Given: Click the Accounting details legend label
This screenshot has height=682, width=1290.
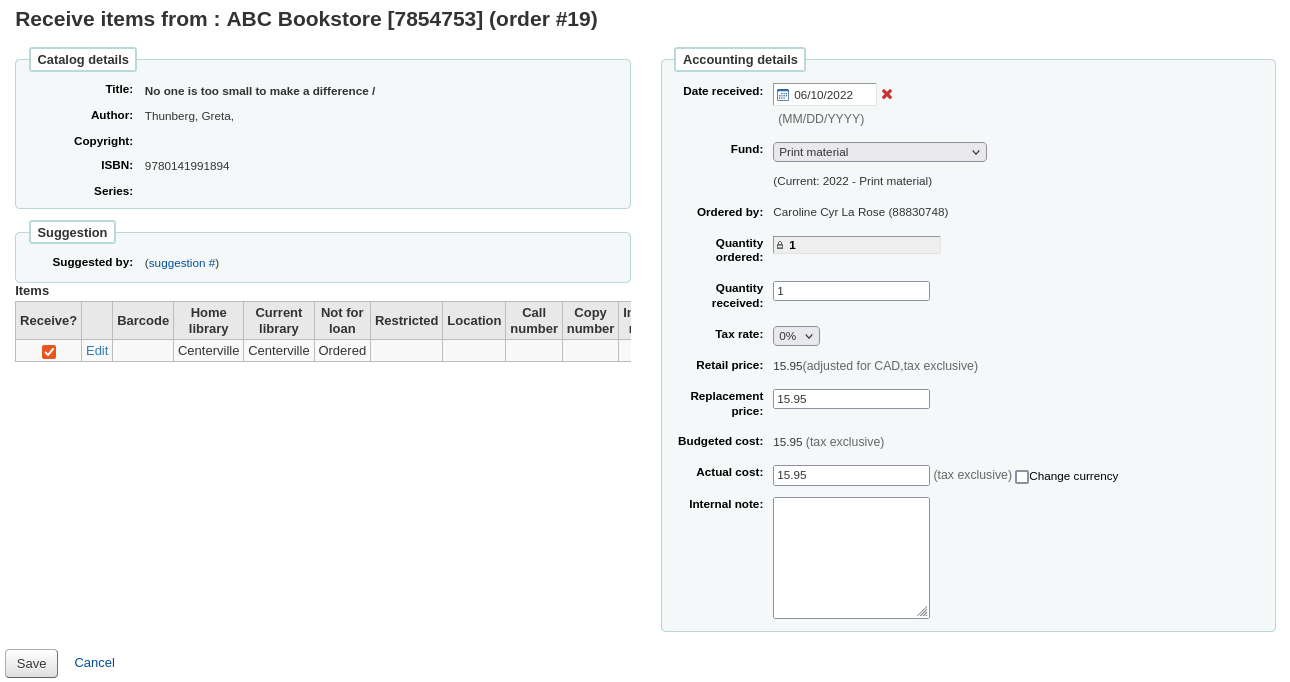Looking at the screenshot, I should (x=739, y=59).
